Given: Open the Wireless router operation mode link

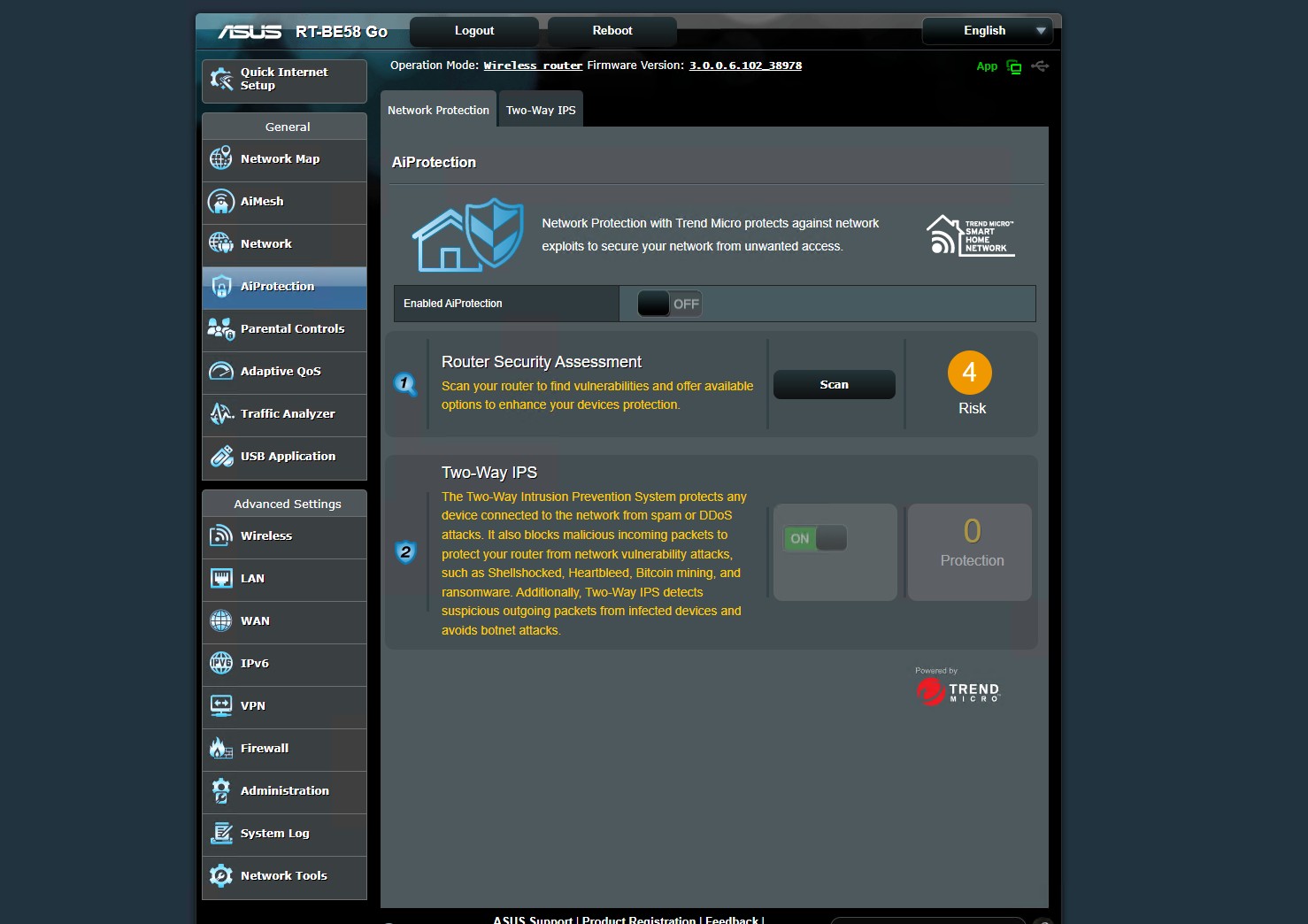Looking at the screenshot, I should (x=533, y=65).
